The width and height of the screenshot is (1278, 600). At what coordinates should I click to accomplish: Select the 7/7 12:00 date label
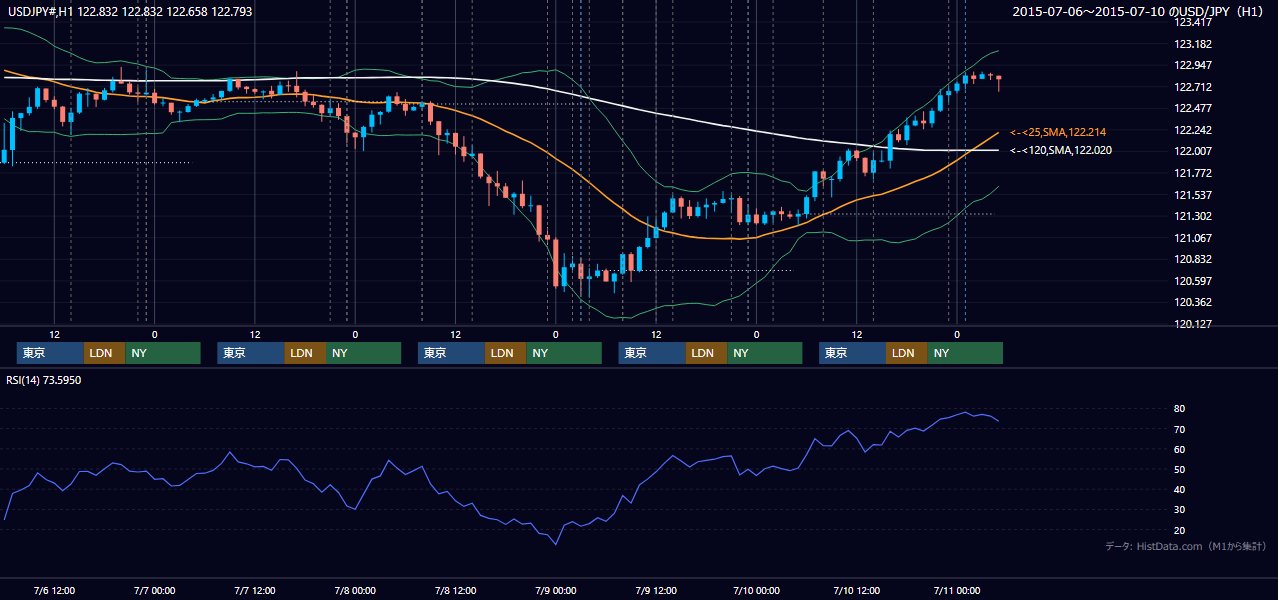click(255, 590)
